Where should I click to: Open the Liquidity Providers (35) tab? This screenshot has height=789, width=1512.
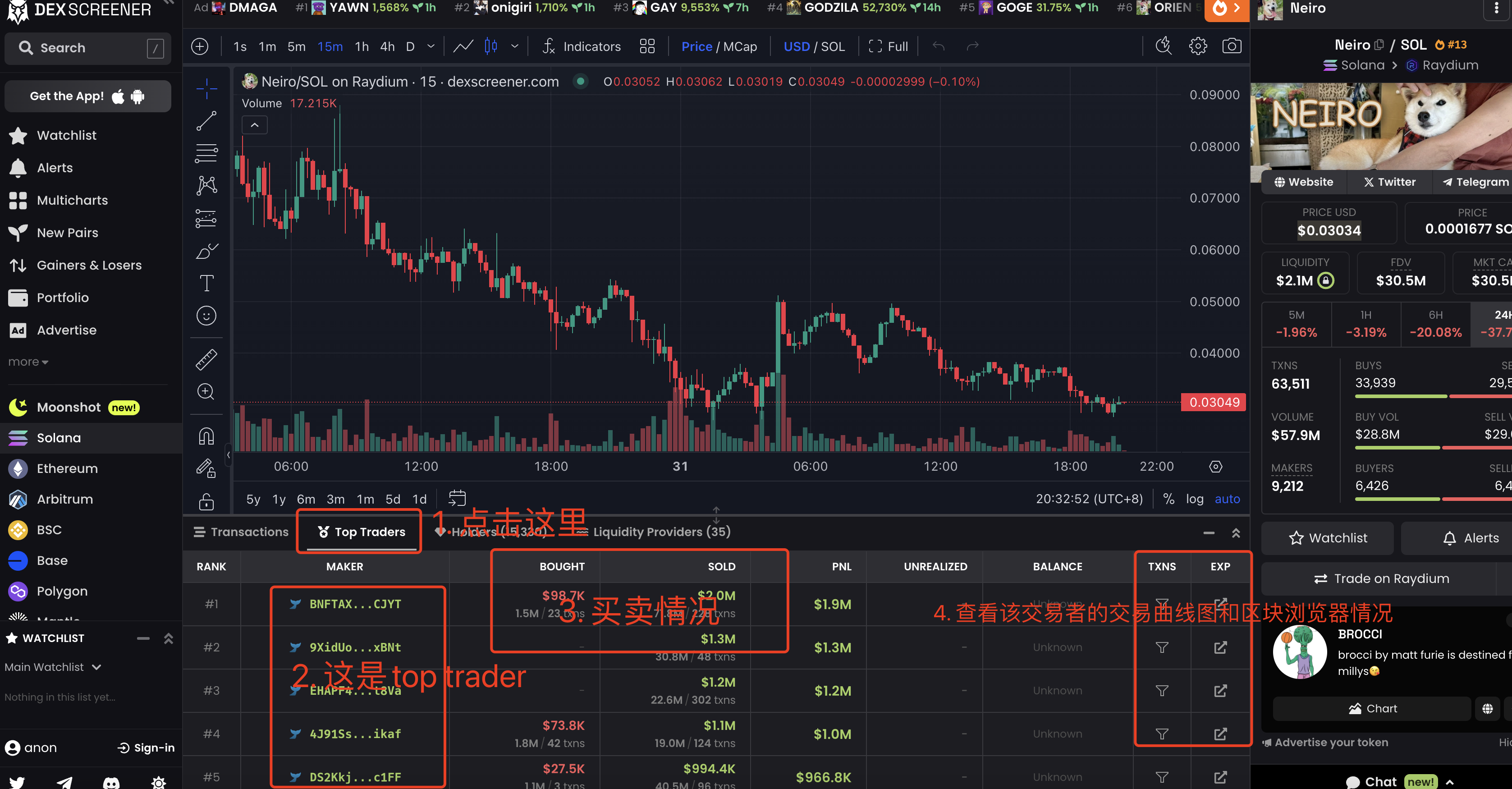(x=654, y=532)
